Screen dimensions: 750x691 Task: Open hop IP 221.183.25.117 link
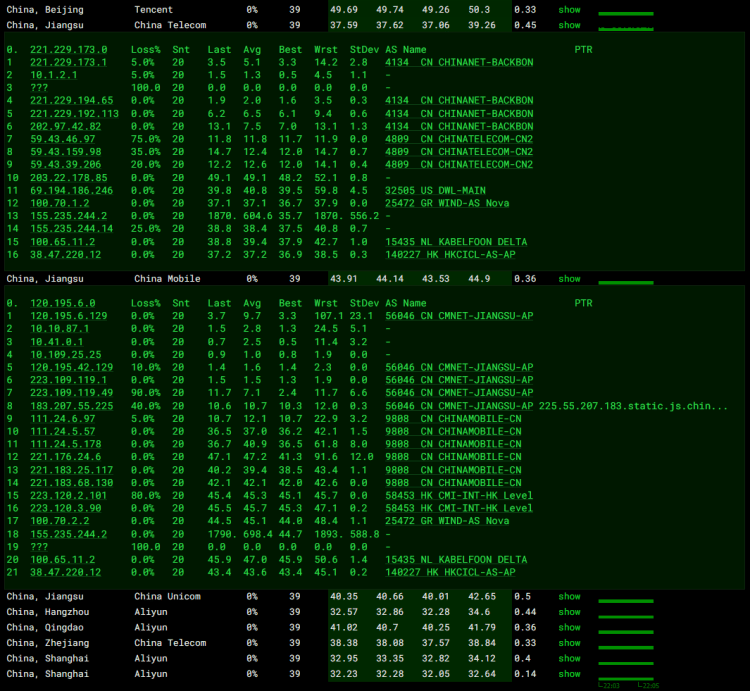(x=72, y=470)
